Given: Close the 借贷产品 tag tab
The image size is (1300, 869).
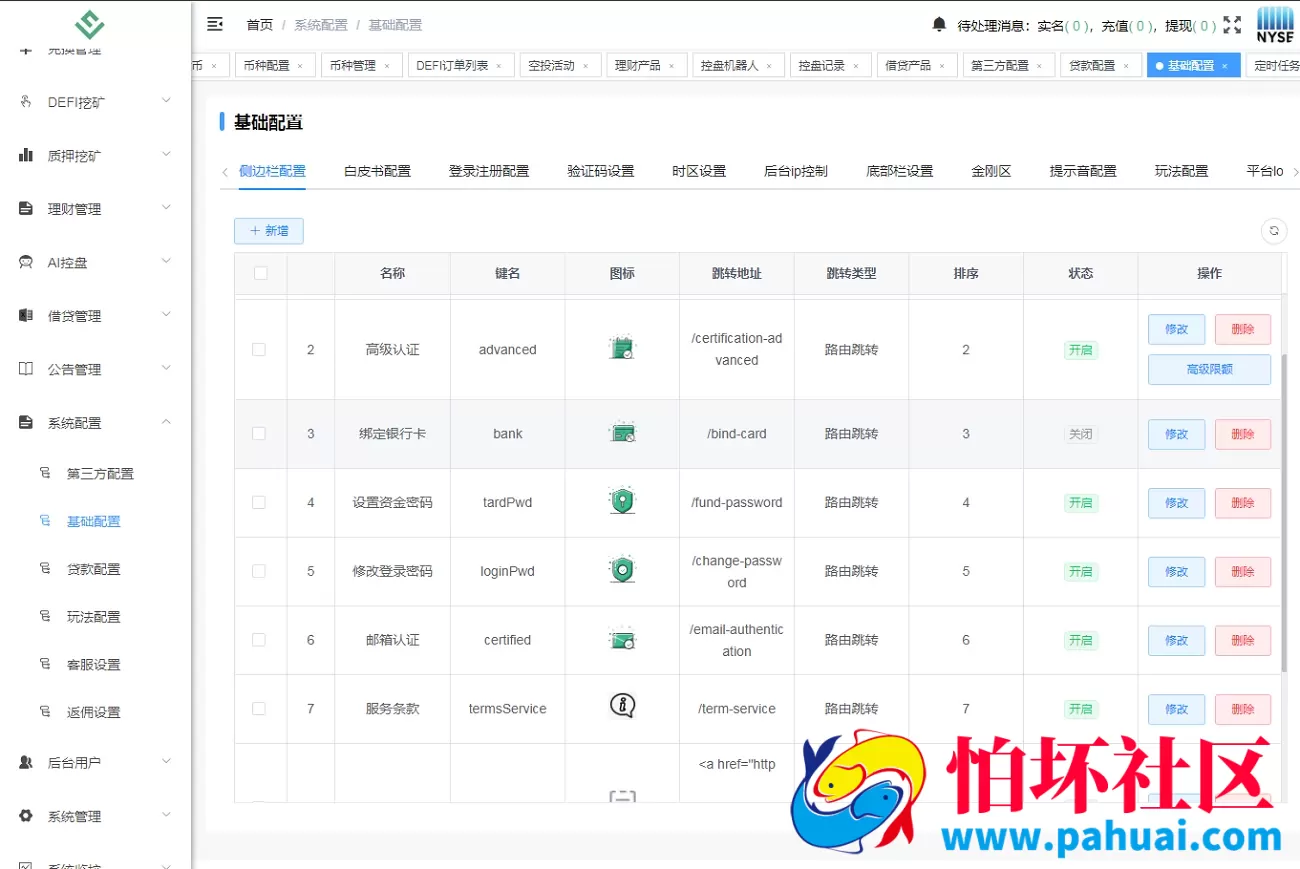Looking at the screenshot, I should coord(941,66).
